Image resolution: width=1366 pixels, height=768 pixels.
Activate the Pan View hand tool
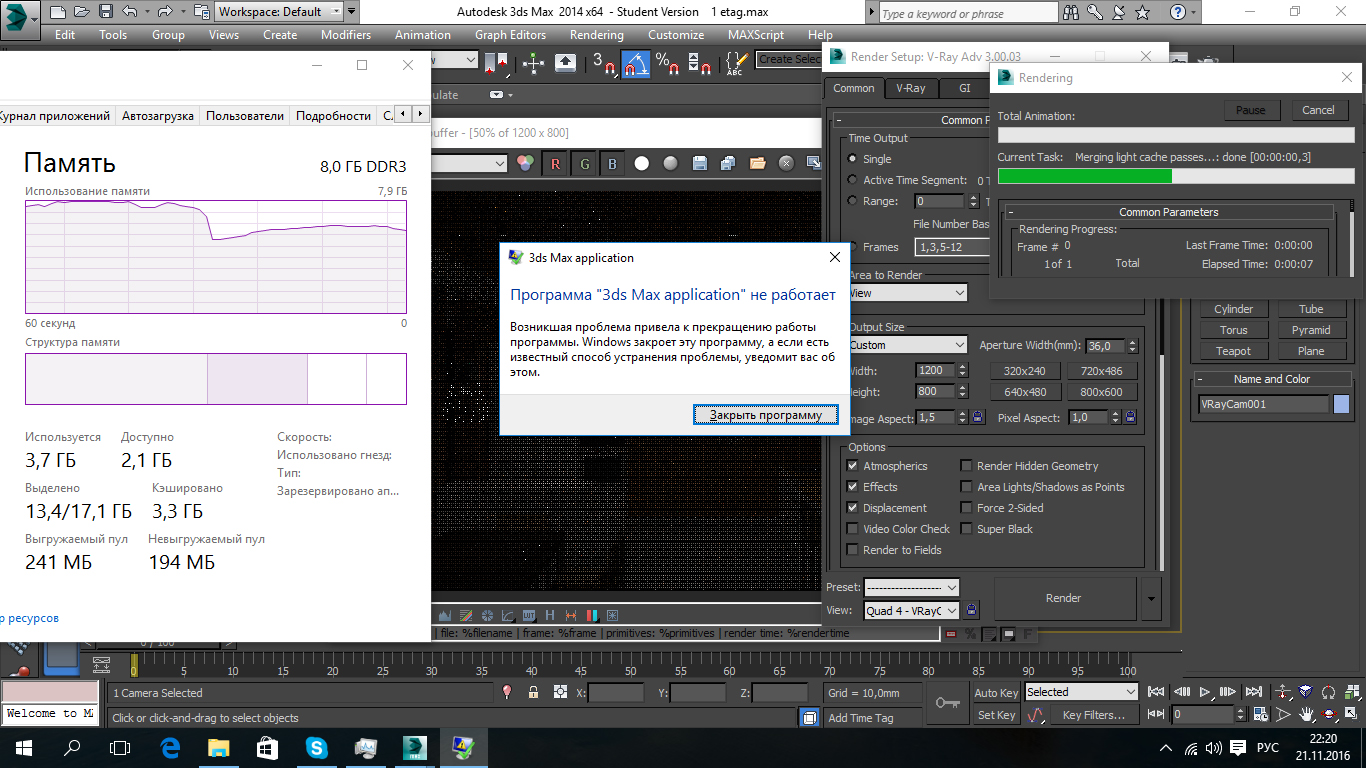point(1306,715)
